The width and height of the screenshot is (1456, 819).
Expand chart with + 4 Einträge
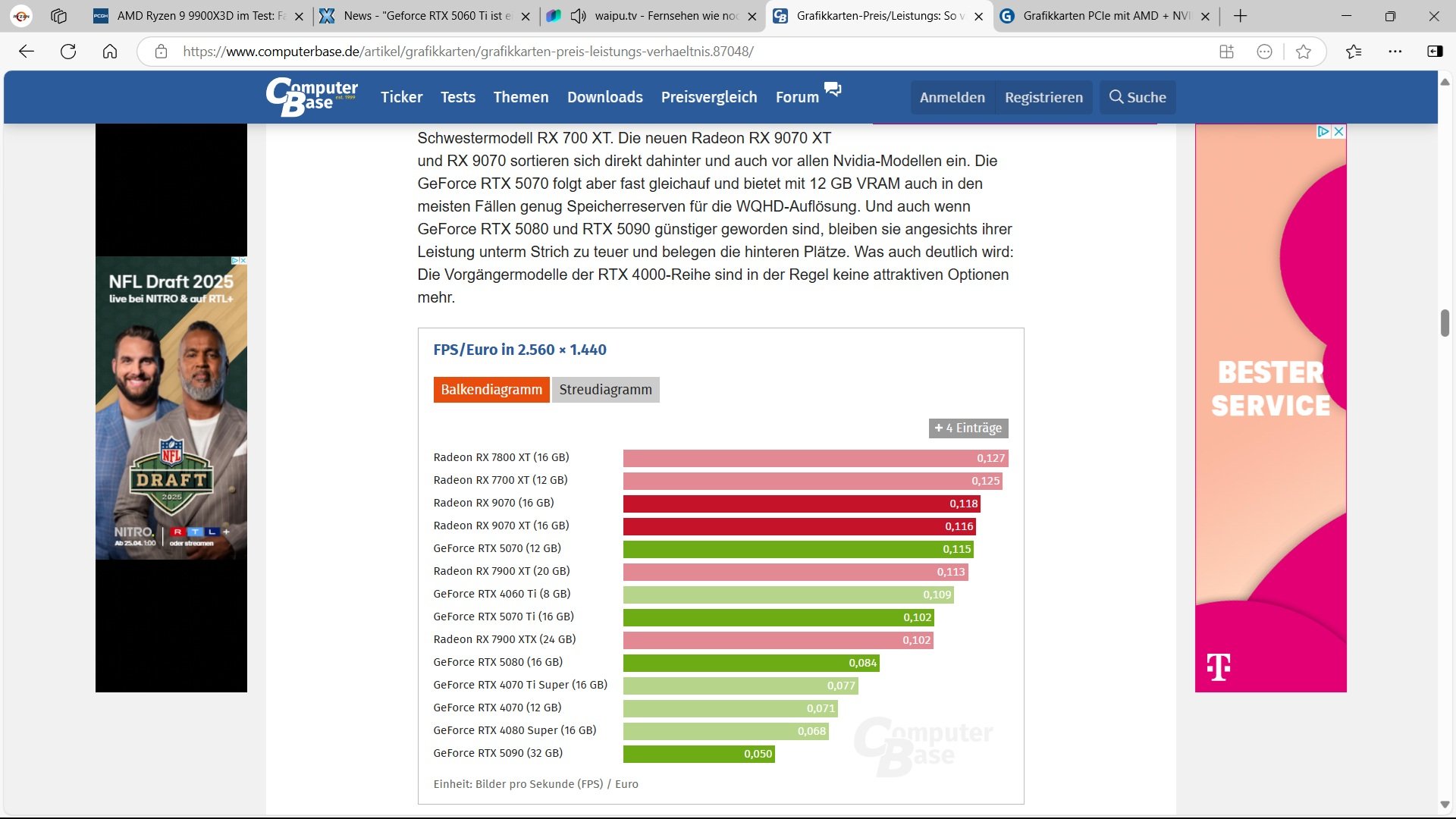pyautogui.click(x=968, y=428)
